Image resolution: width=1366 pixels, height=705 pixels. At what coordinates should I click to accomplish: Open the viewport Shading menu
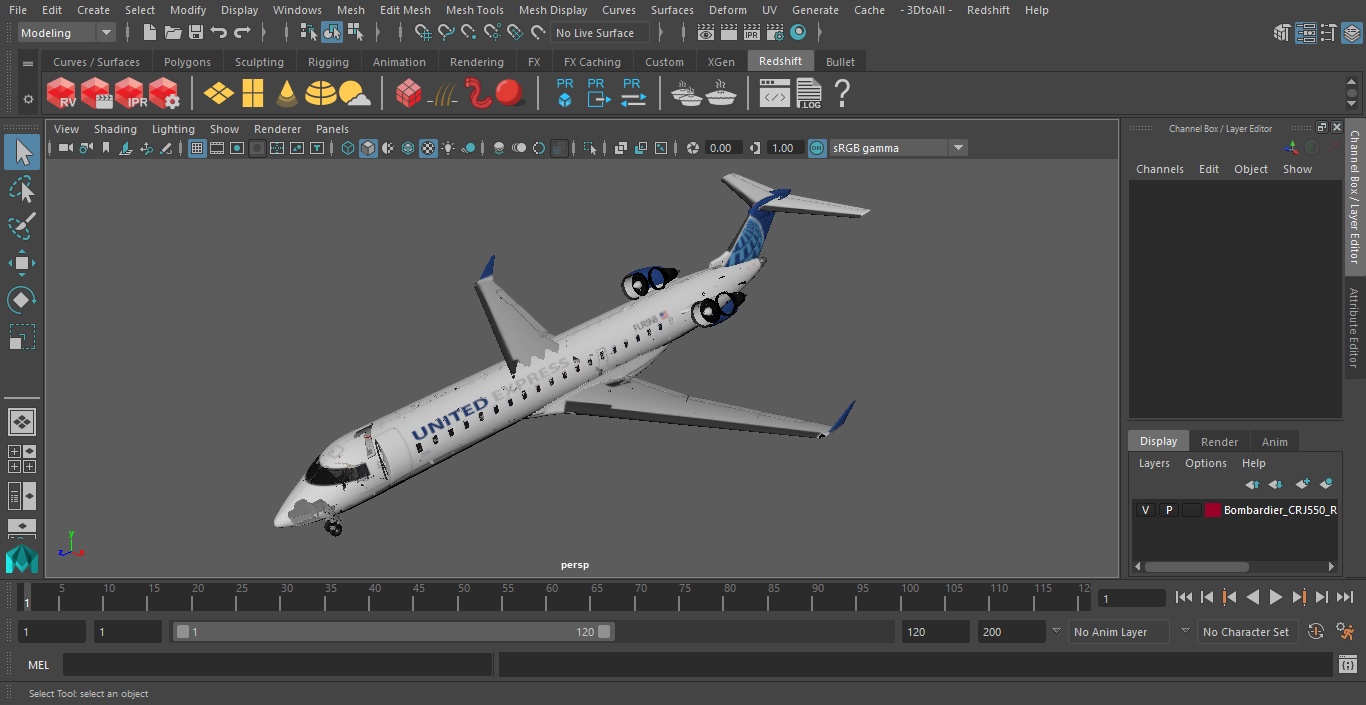pos(115,129)
